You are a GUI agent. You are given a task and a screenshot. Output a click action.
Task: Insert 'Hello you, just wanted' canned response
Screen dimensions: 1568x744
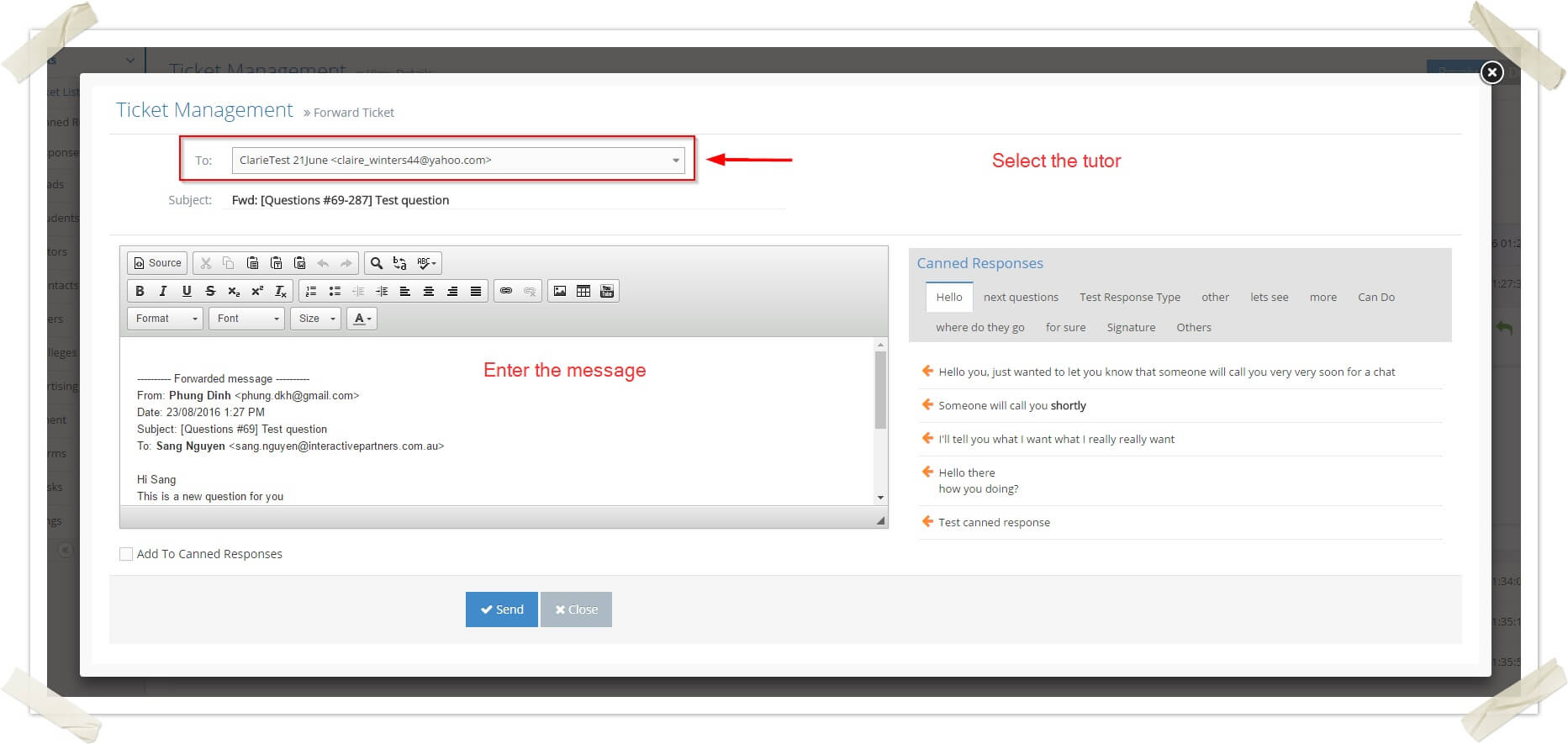click(x=928, y=371)
